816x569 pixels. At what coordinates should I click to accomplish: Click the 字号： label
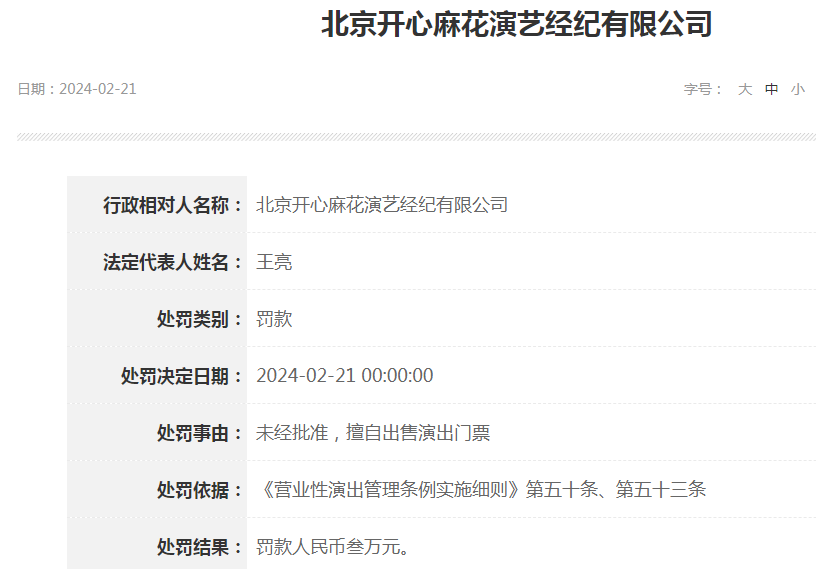(x=703, y=89)
